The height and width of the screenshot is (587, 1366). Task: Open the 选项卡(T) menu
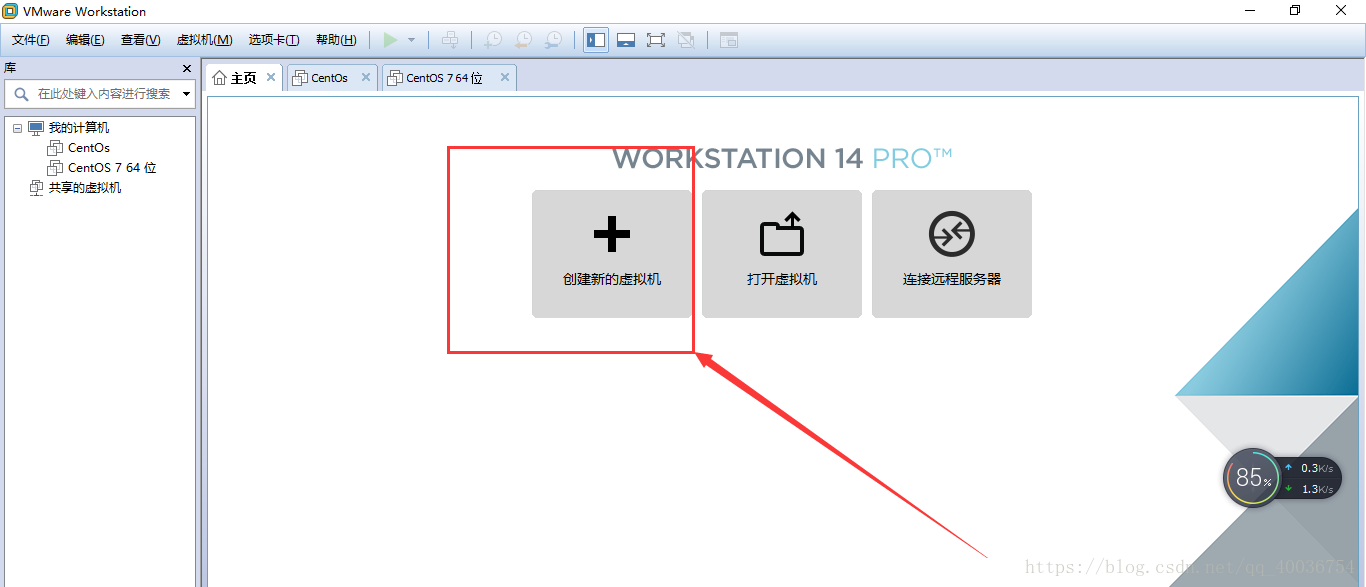click(x=274, y=40)
